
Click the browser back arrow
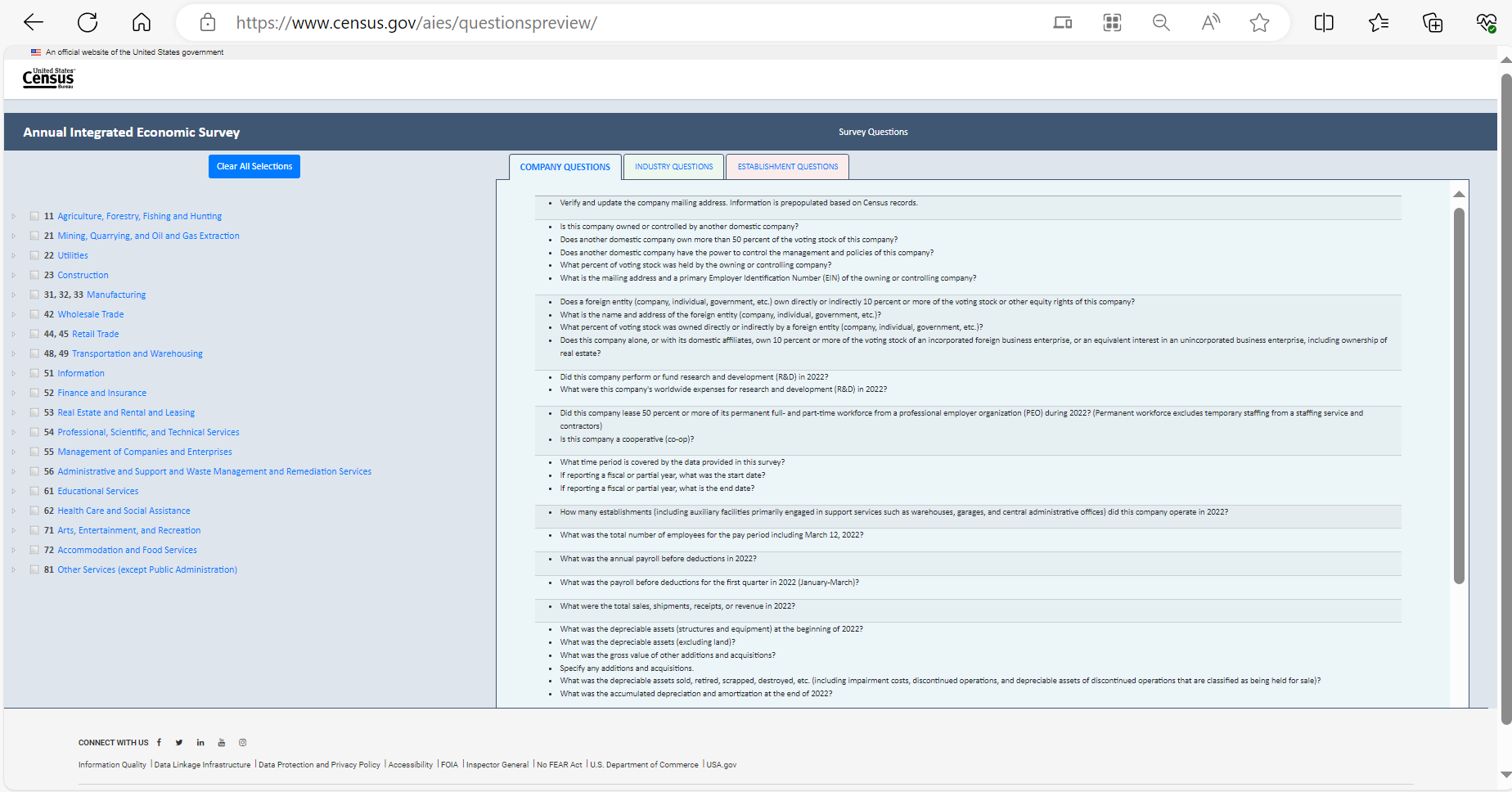click(x=34, y=23)
